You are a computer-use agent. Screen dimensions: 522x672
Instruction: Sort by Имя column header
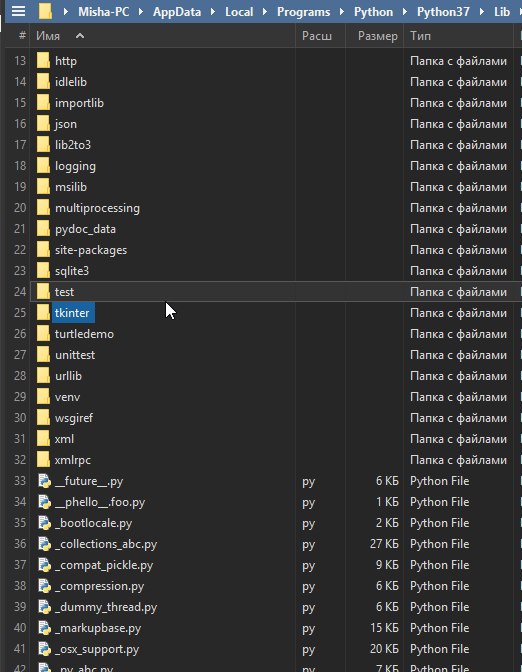(x=48, y=36)
